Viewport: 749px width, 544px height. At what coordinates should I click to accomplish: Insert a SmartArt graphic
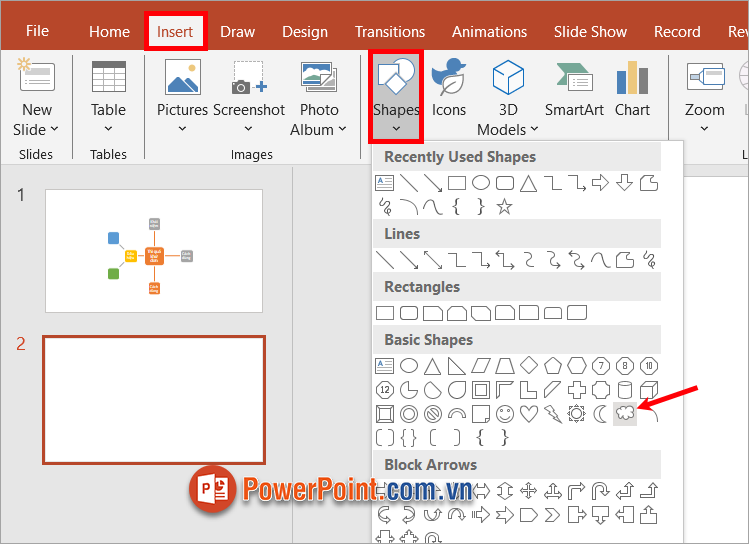[x=574, y=88]
